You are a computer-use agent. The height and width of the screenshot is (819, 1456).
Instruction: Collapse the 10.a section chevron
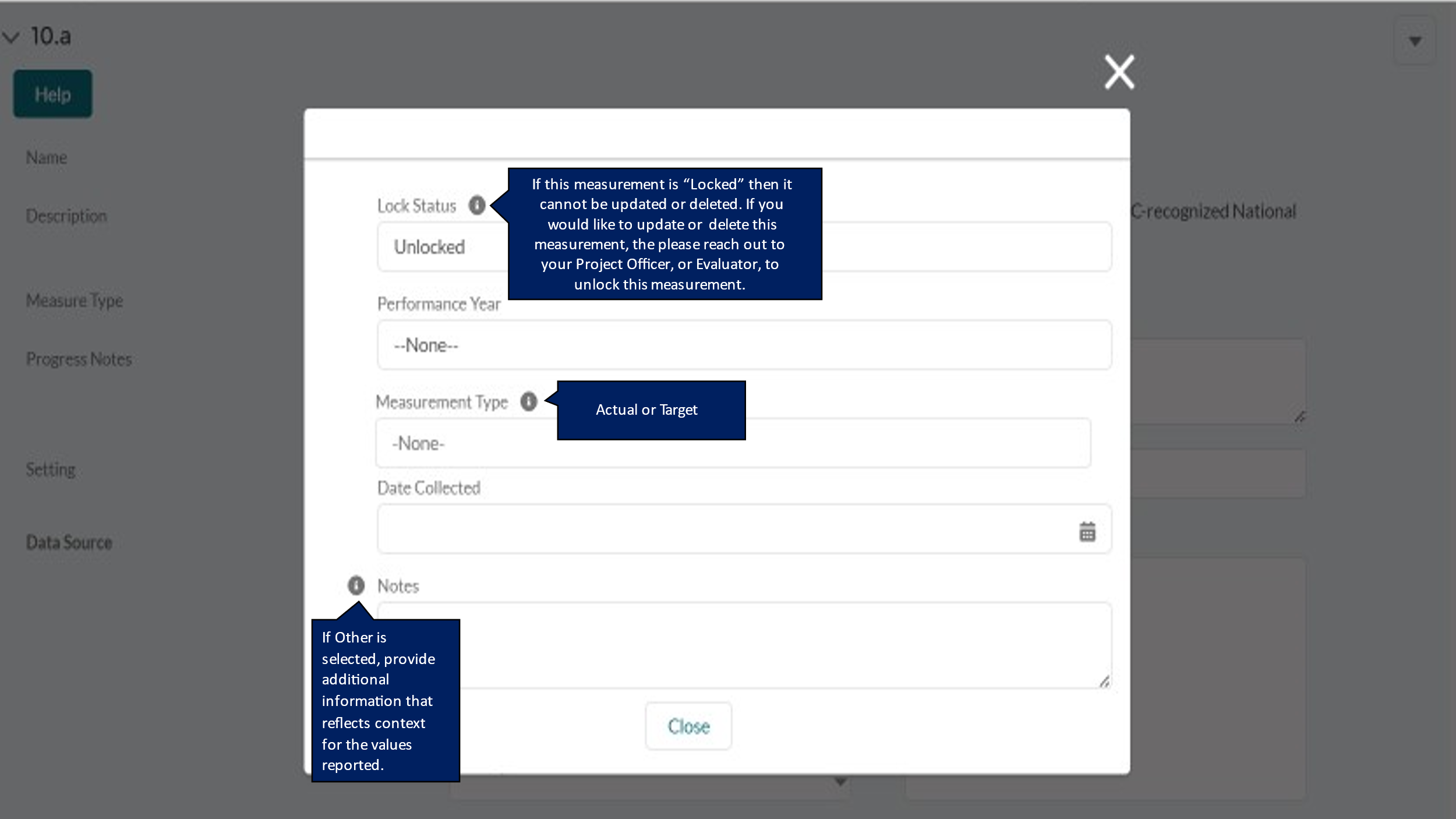pos(11,37)
